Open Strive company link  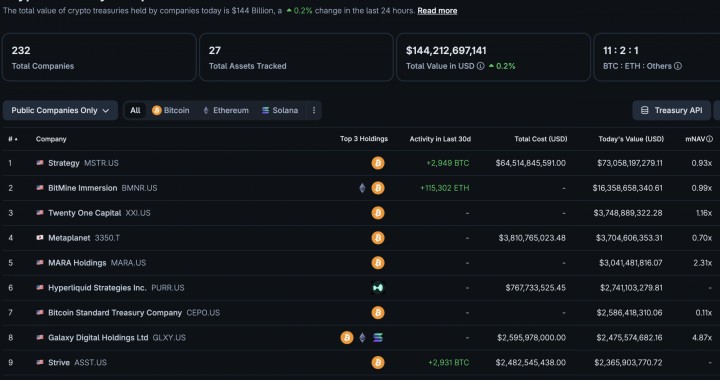[59, 363]
